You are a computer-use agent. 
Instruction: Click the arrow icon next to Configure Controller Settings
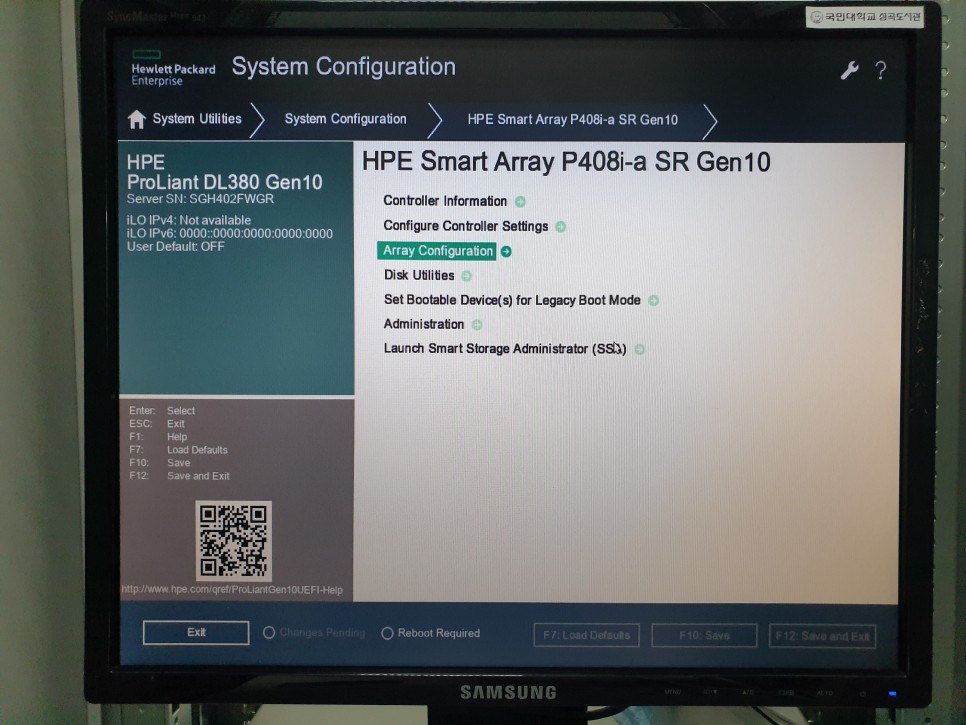pos(561,227)
